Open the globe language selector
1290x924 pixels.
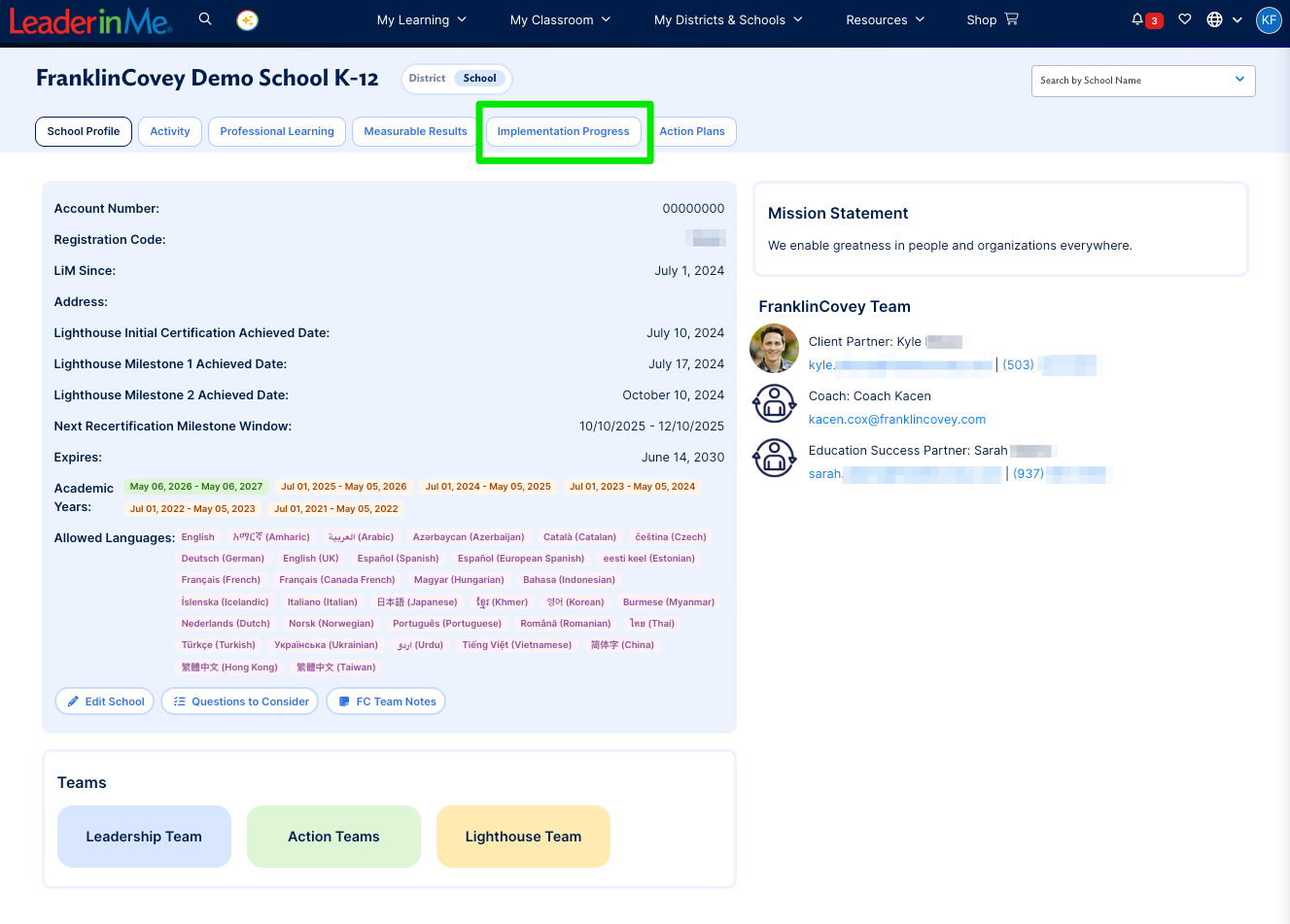point(1224,19)
